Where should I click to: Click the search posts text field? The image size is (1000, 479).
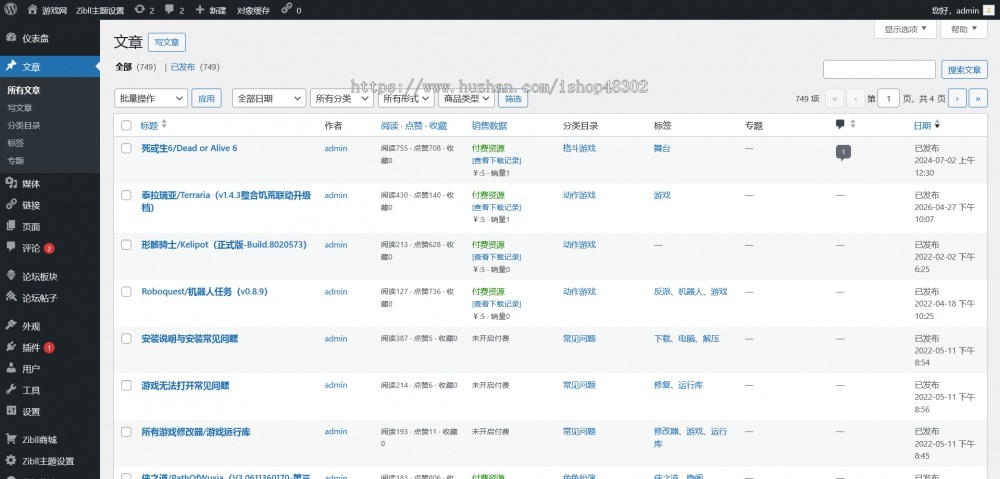click(x=879, y=70)
